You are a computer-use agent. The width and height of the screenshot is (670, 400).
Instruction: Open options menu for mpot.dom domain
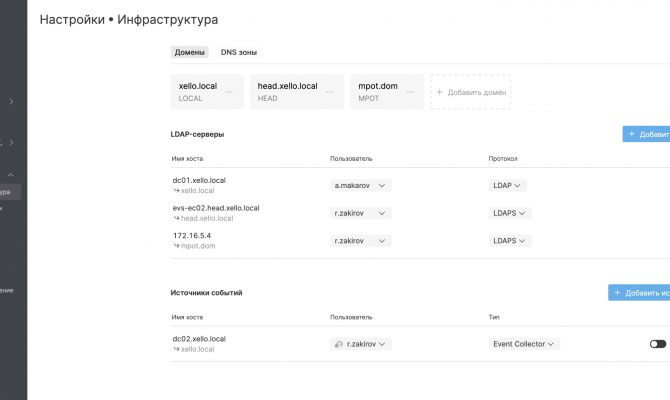411,92
